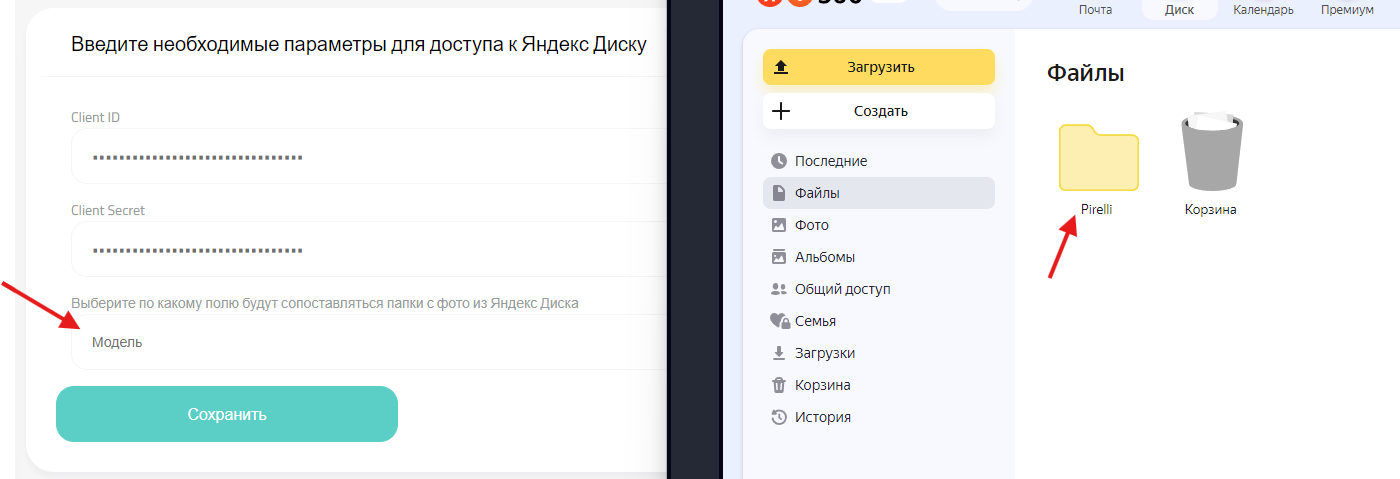Select Файлы in the sidebar

pyautogui.click(x=879, y=193)
